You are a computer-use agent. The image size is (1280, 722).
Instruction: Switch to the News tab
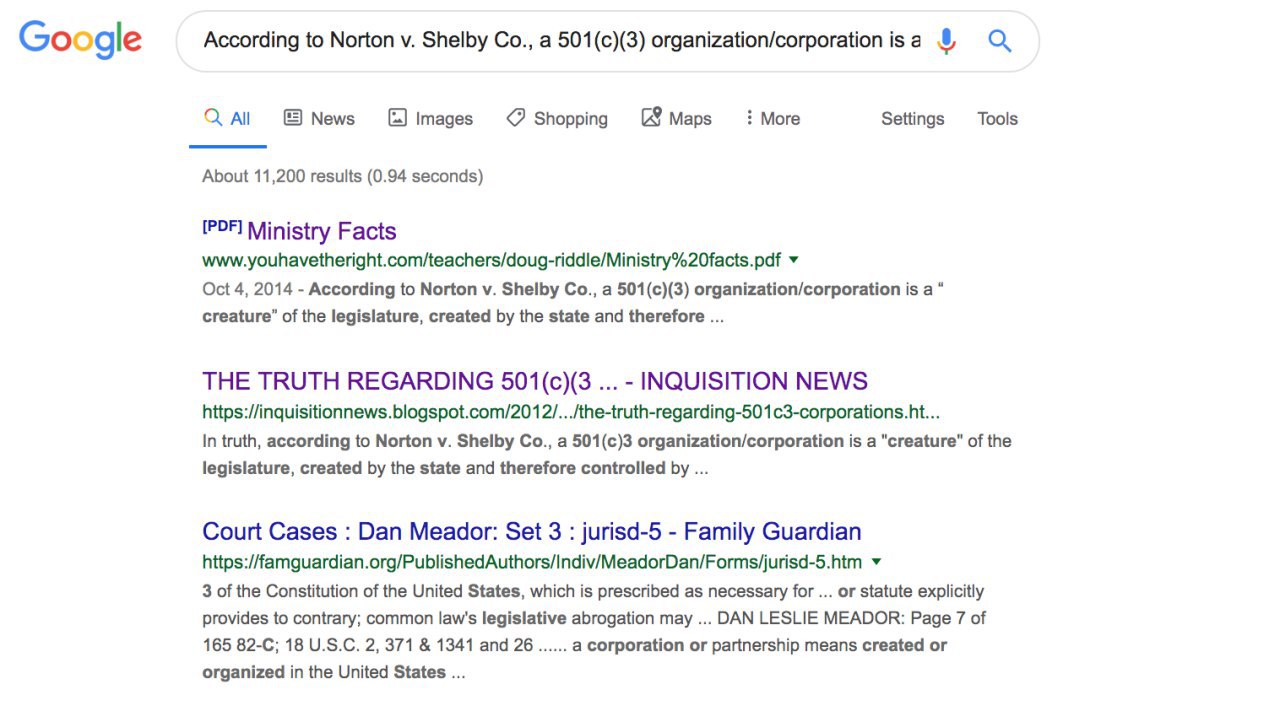(x=319, y=119)
